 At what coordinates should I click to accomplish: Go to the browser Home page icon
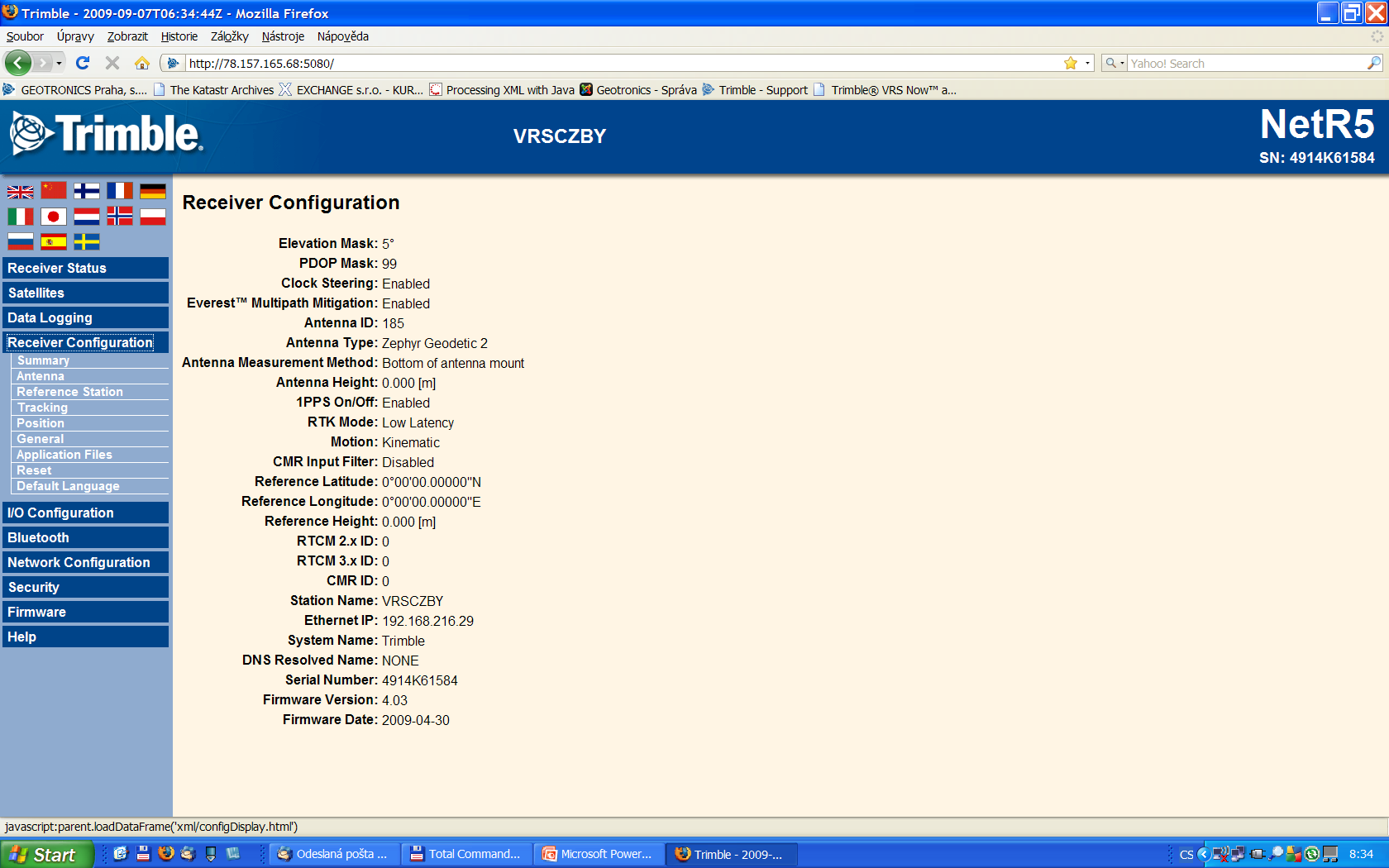tap(142, 63)
